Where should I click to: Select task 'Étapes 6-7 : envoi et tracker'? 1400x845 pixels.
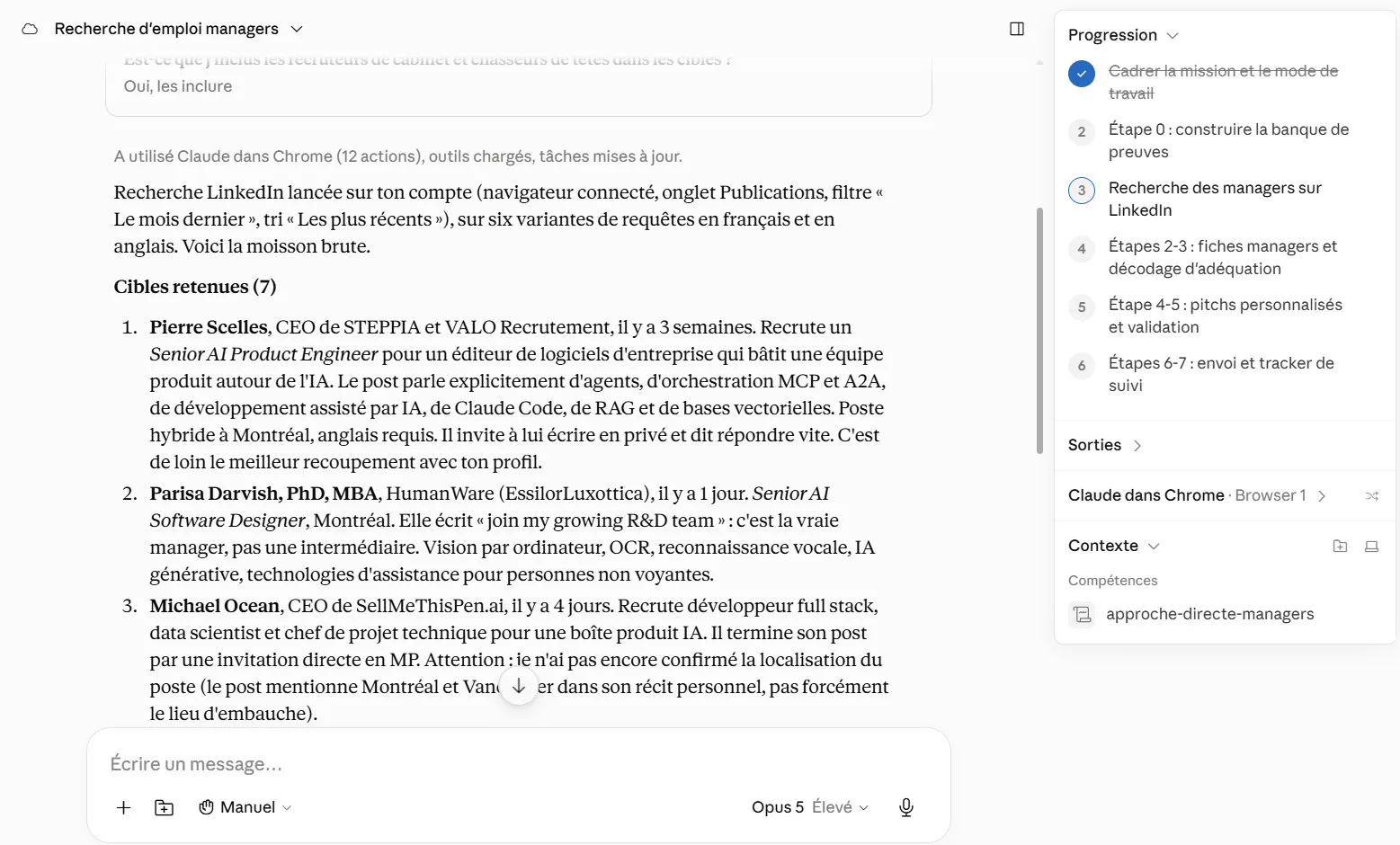(x=1221, y=374)
